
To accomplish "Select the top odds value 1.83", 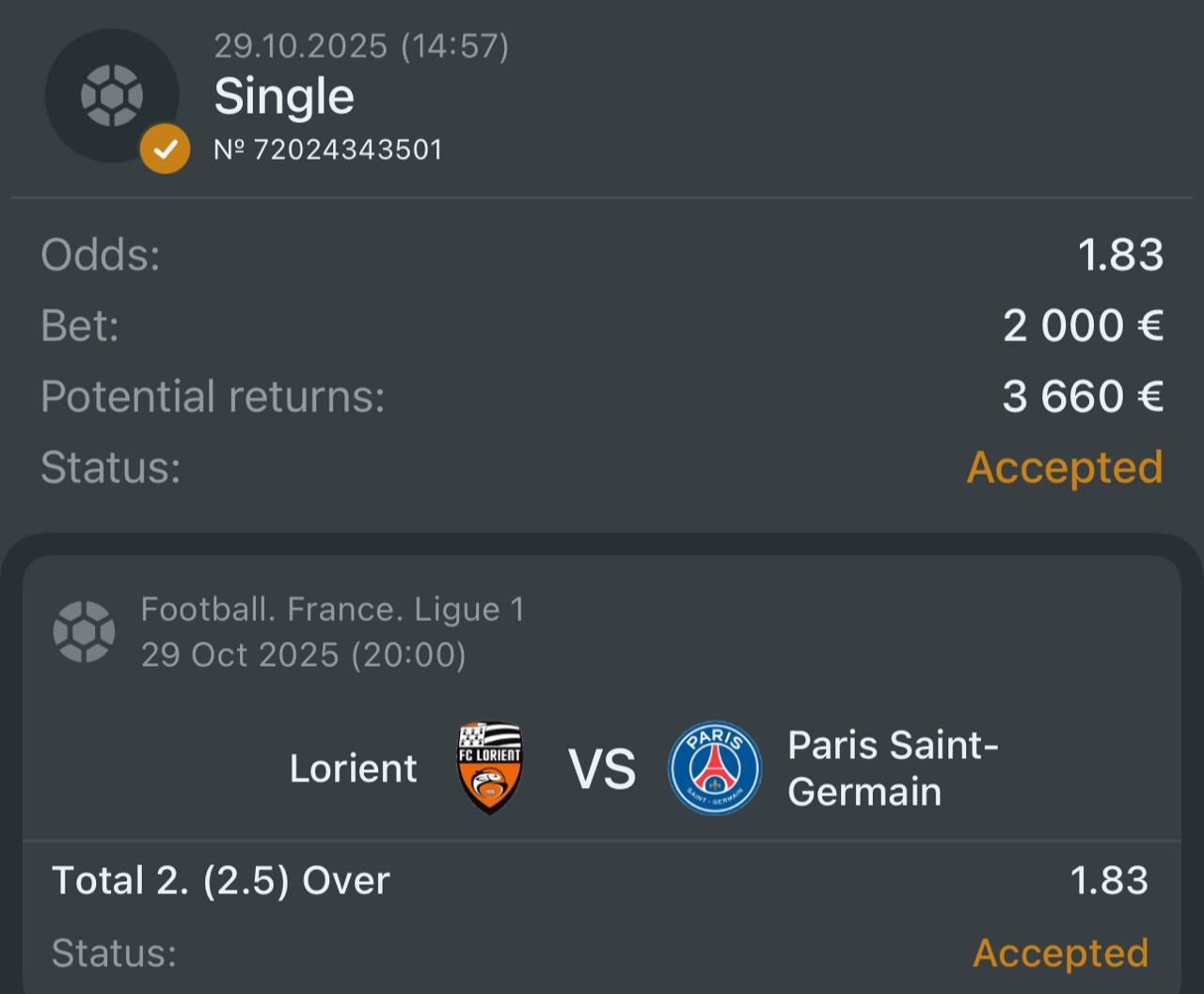I will [1120, 255].
